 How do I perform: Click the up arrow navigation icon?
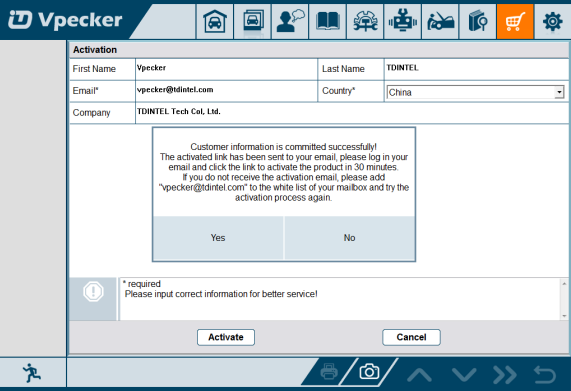[x=420, y=374]
